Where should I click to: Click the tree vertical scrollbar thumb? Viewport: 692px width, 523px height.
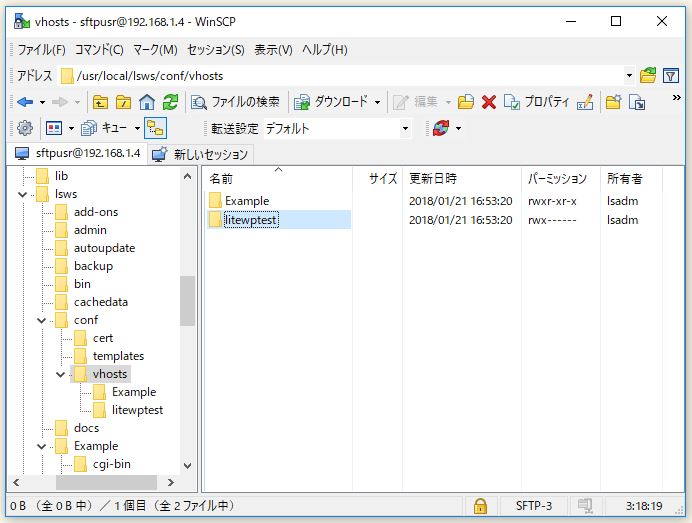[x=188, y=301]
